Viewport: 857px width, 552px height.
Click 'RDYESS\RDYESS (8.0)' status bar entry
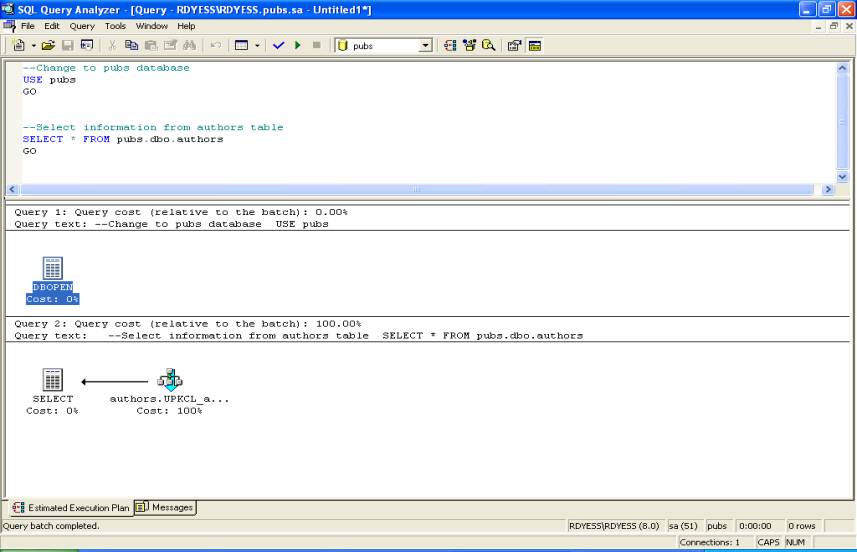[614, 526]
